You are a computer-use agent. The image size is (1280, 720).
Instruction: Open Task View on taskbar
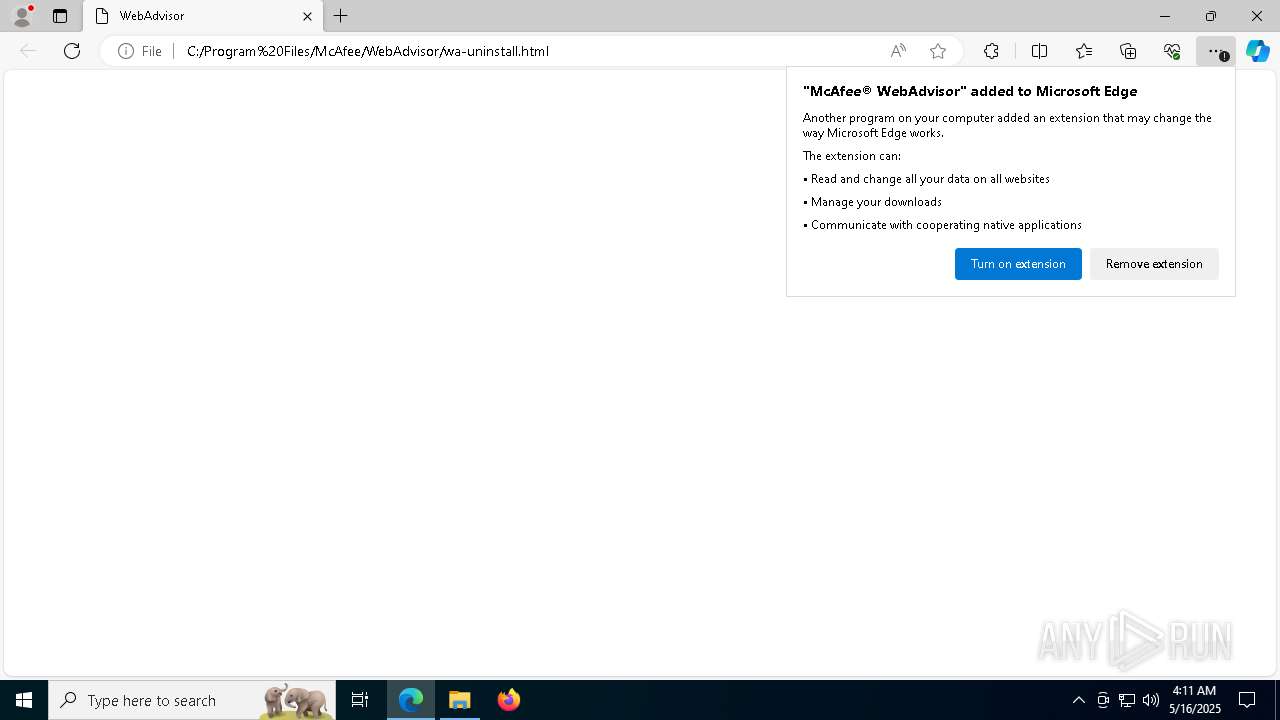click(360, 700)
